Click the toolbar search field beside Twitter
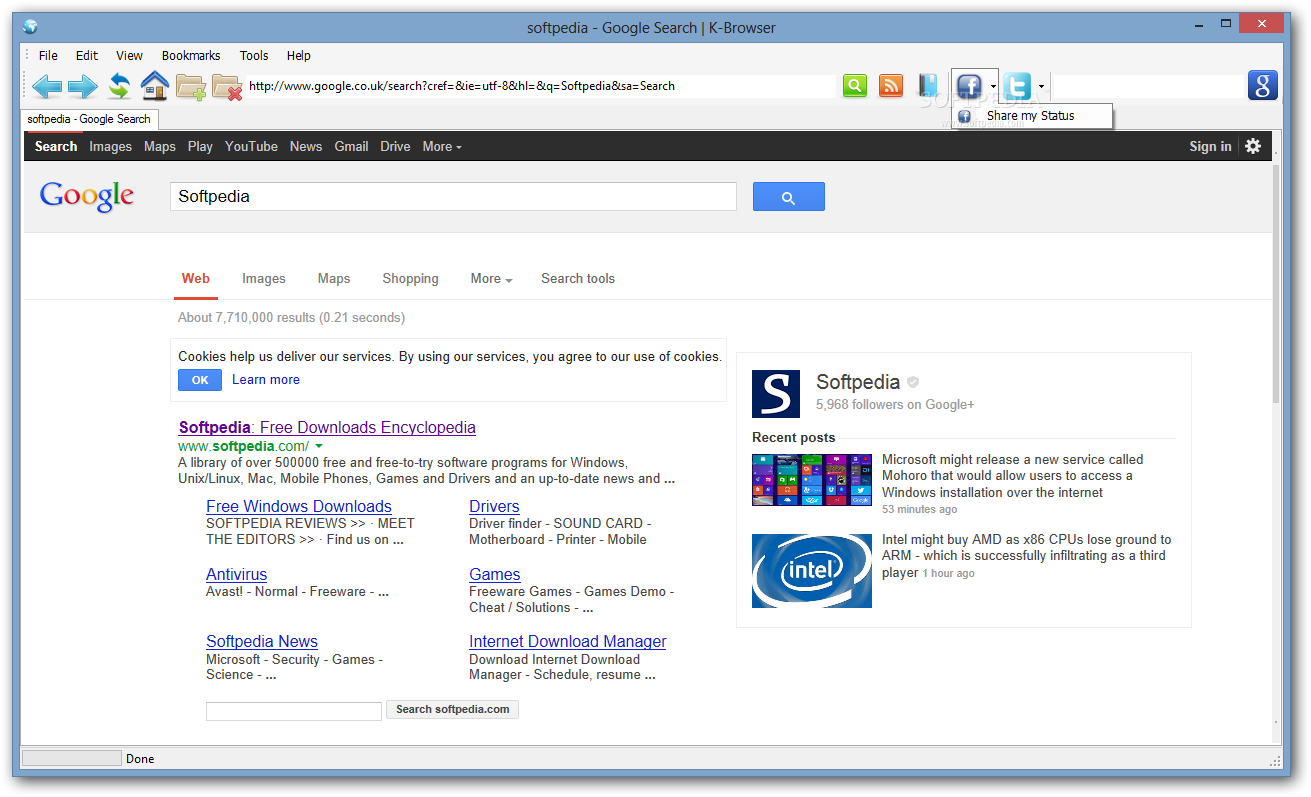 click(x=1148, y=86)
